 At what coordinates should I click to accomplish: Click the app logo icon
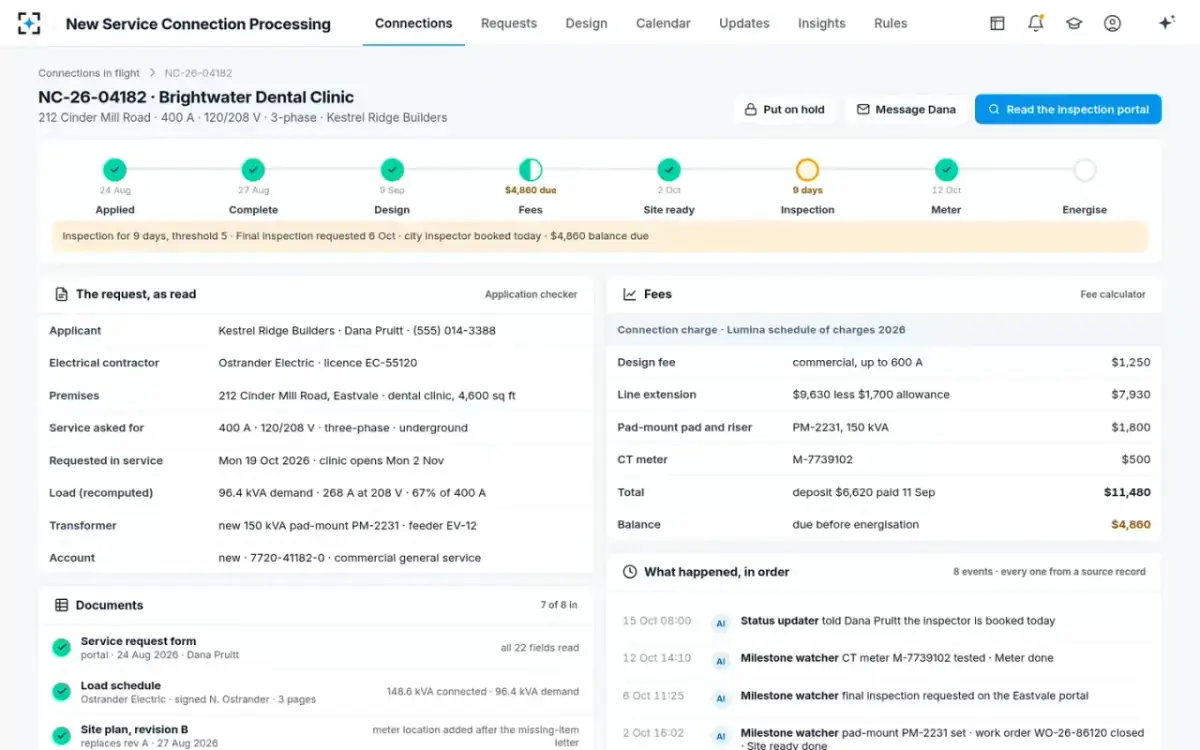point(29,23)
